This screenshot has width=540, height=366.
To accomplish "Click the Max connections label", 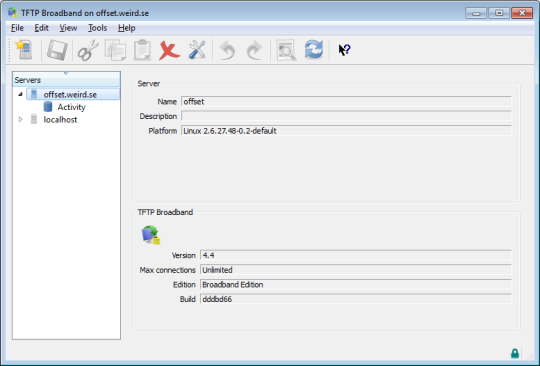I will point(167,270).
